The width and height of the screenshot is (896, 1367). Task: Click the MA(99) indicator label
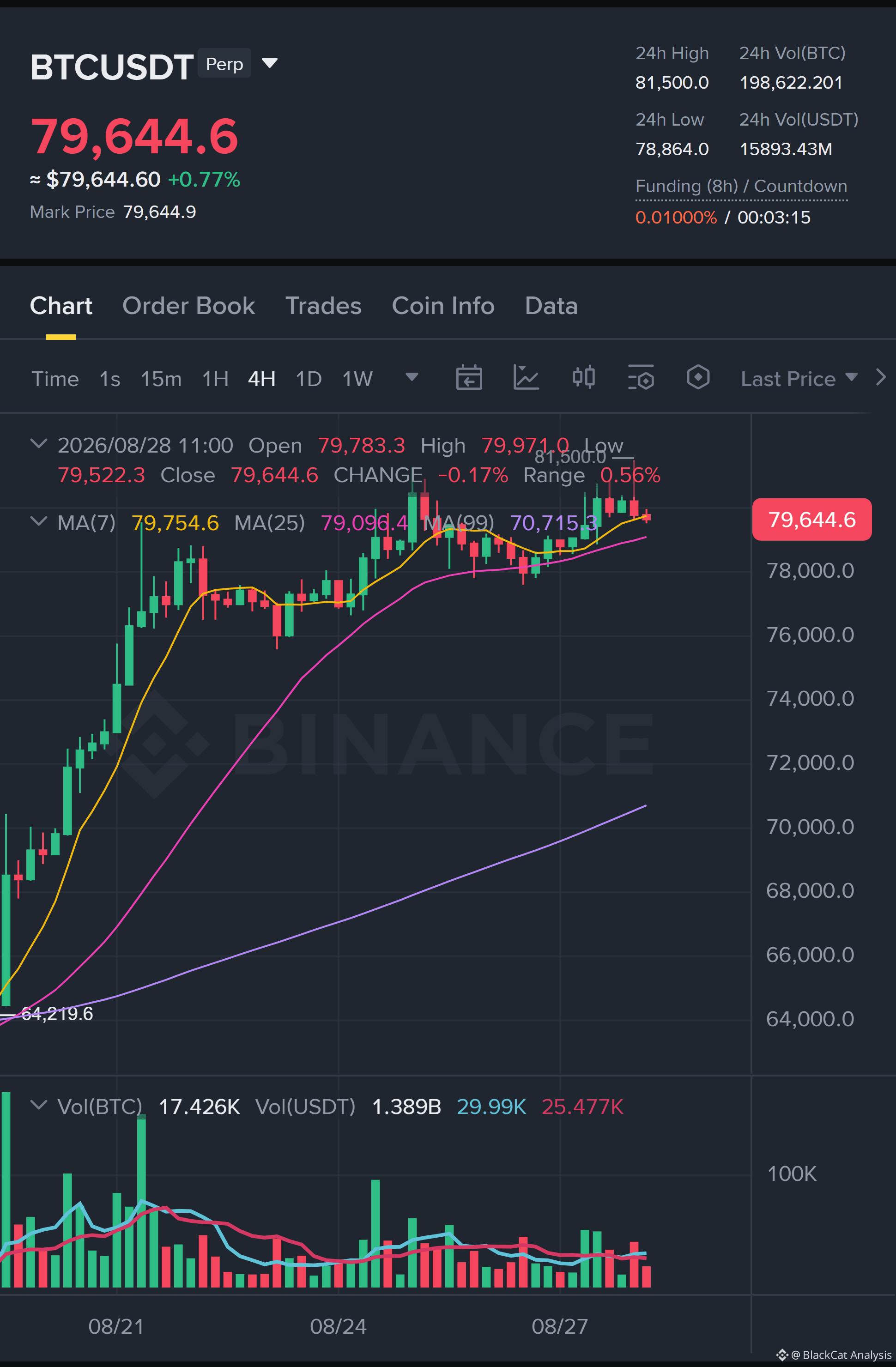(458, 523)
